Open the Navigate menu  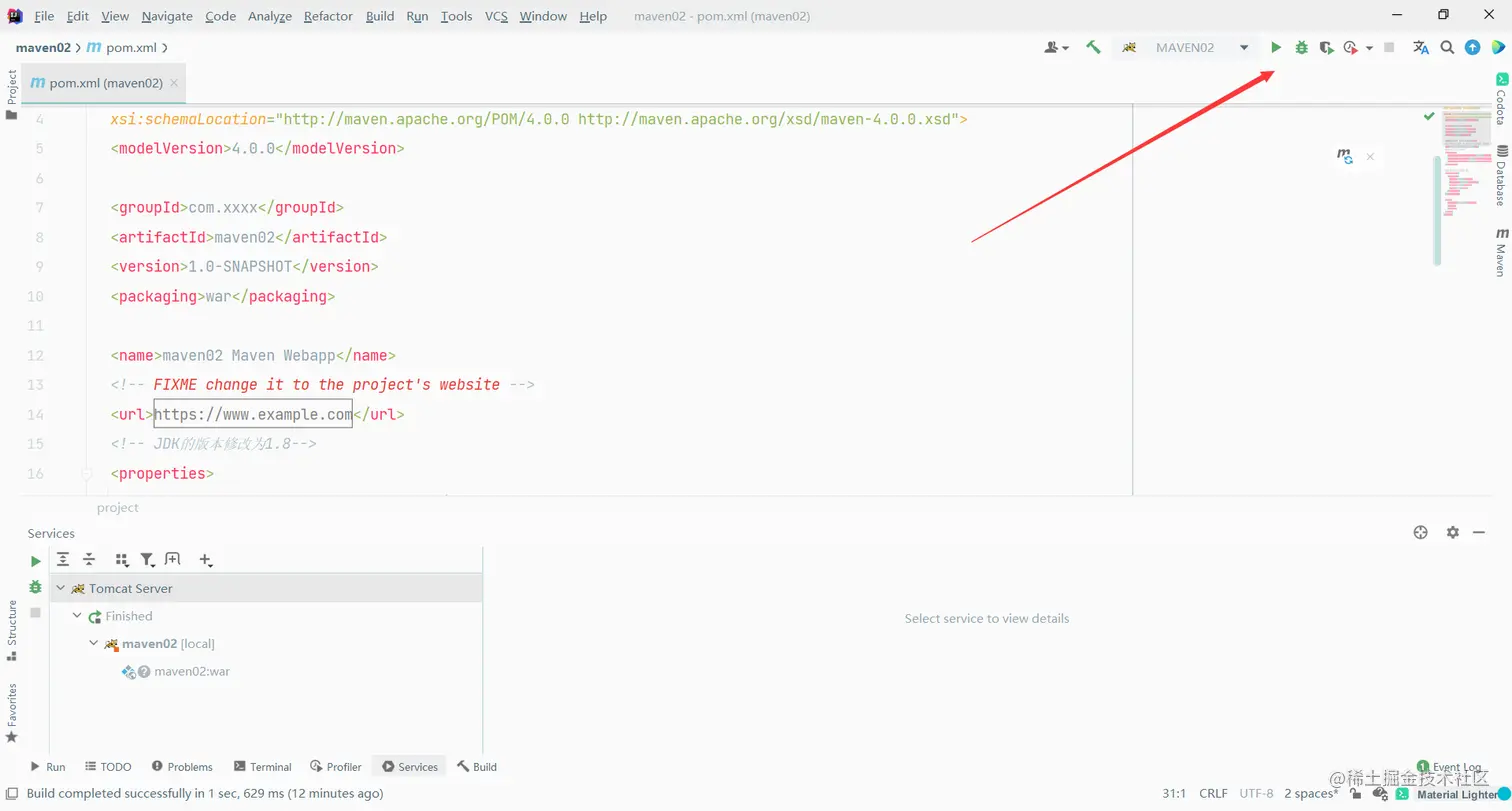pyautogui.click(x=167, y=16)
